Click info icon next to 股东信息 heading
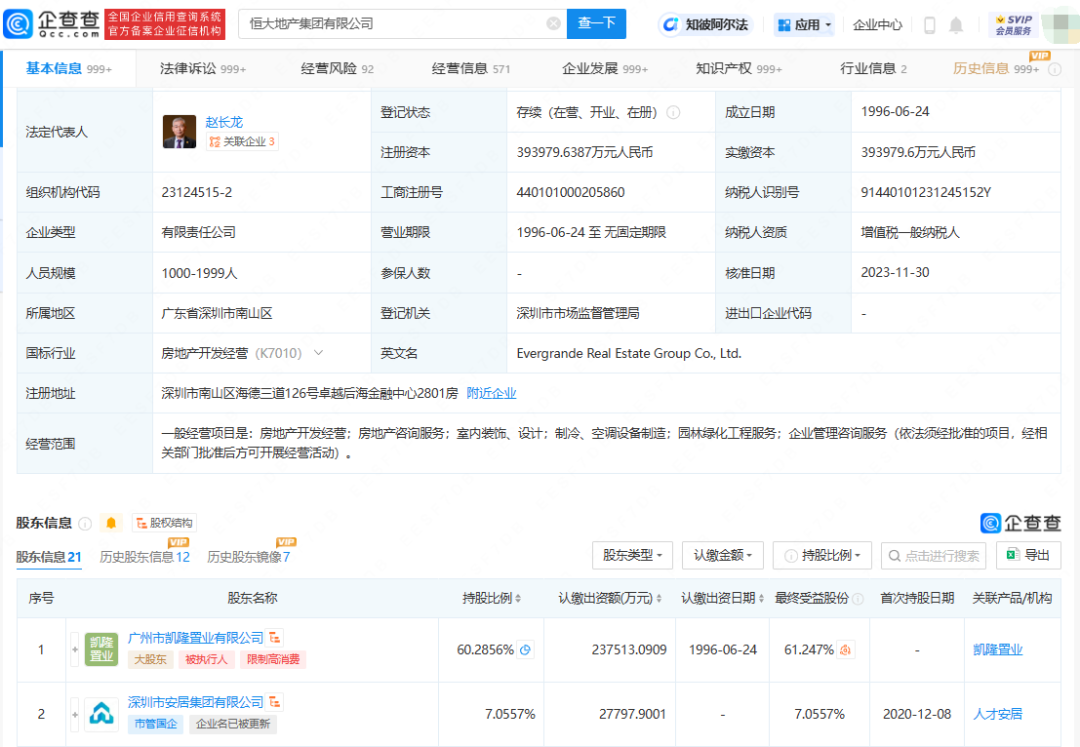1080x747 pixels. (x=85, y=523)
